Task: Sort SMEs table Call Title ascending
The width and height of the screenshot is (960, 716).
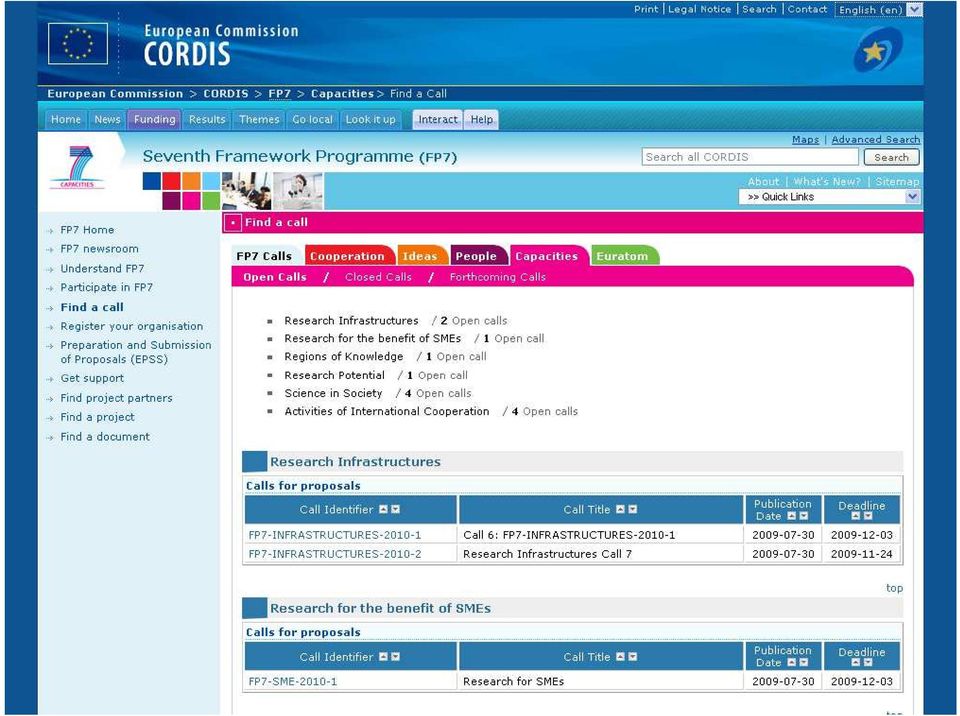Action: coord(620,657)
